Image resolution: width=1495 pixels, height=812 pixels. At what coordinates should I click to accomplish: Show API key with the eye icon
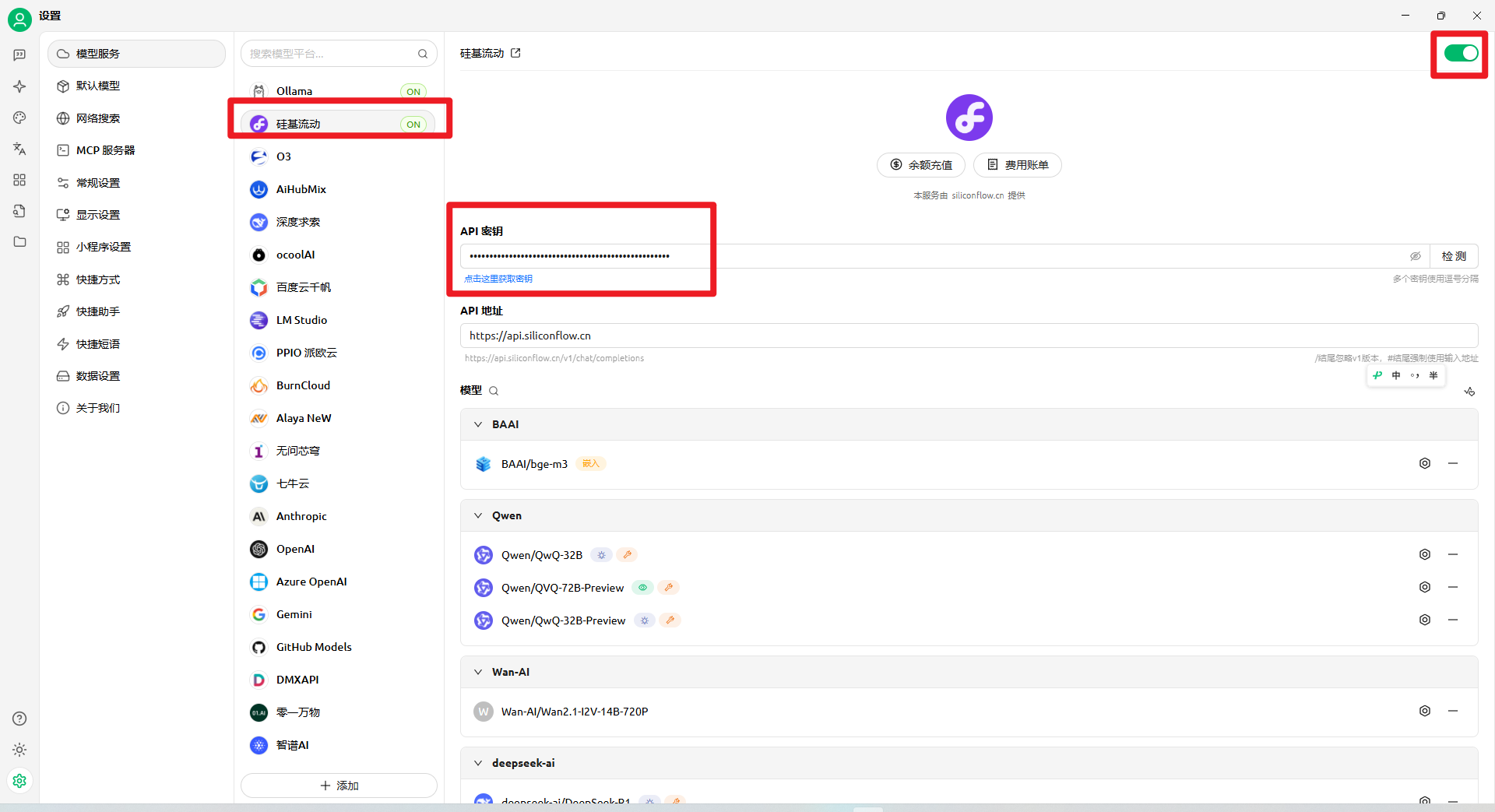1416,256
